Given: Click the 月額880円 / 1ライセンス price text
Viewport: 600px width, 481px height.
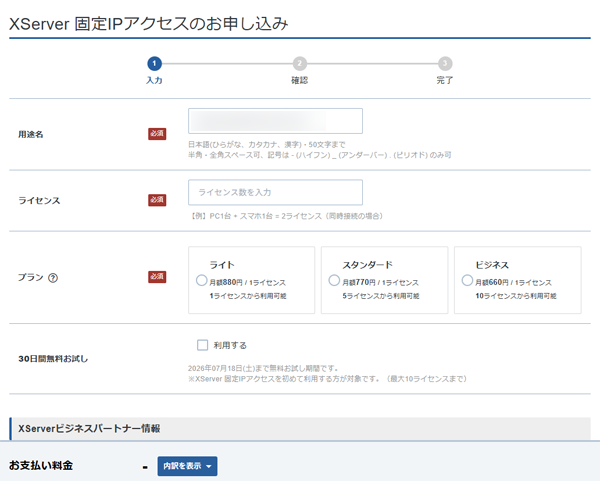Looking at the screenshot, I should coord(247,282).
